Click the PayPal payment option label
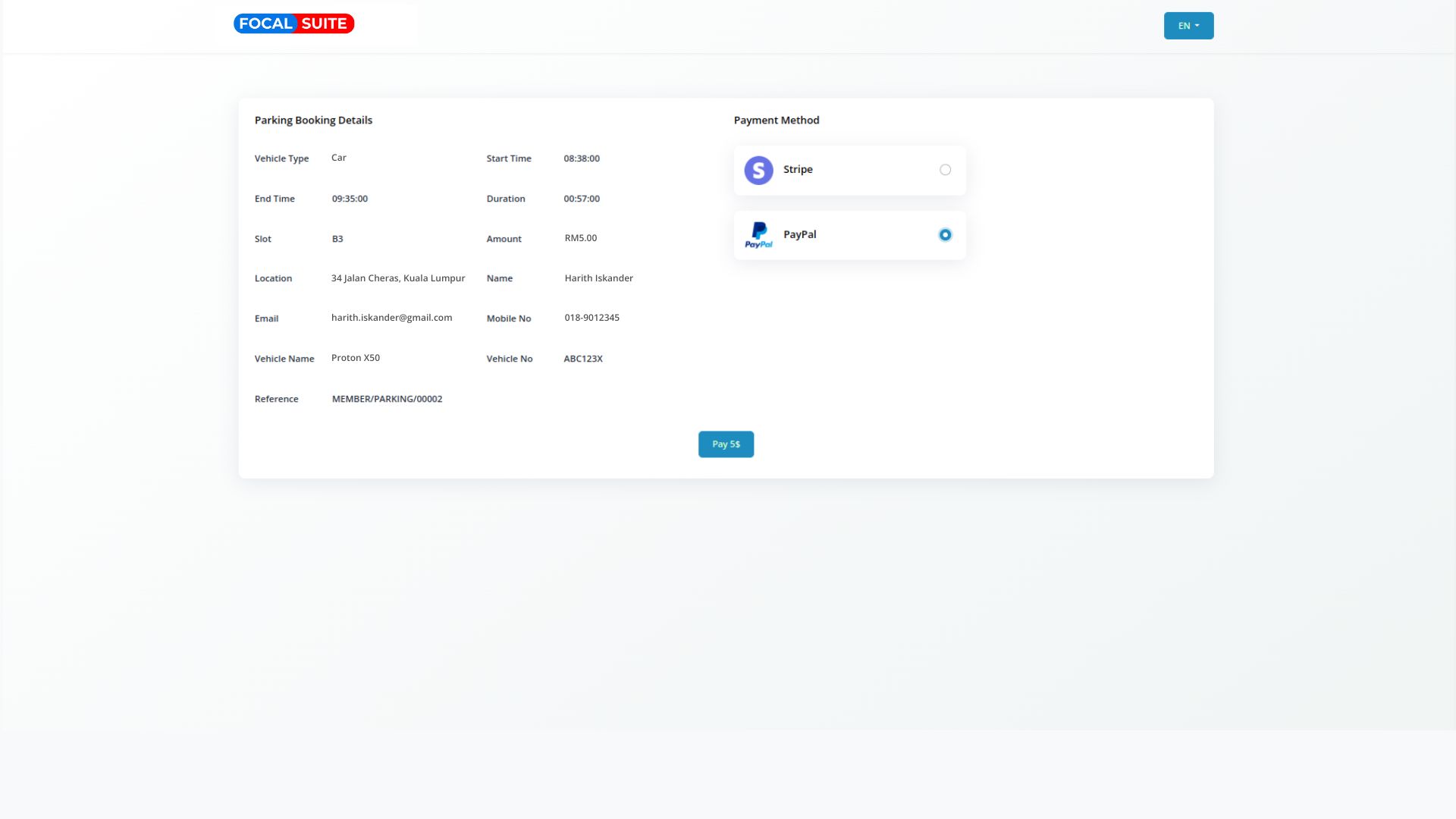The width and height of the screenshot is (1456, 819). pos(799,234)
